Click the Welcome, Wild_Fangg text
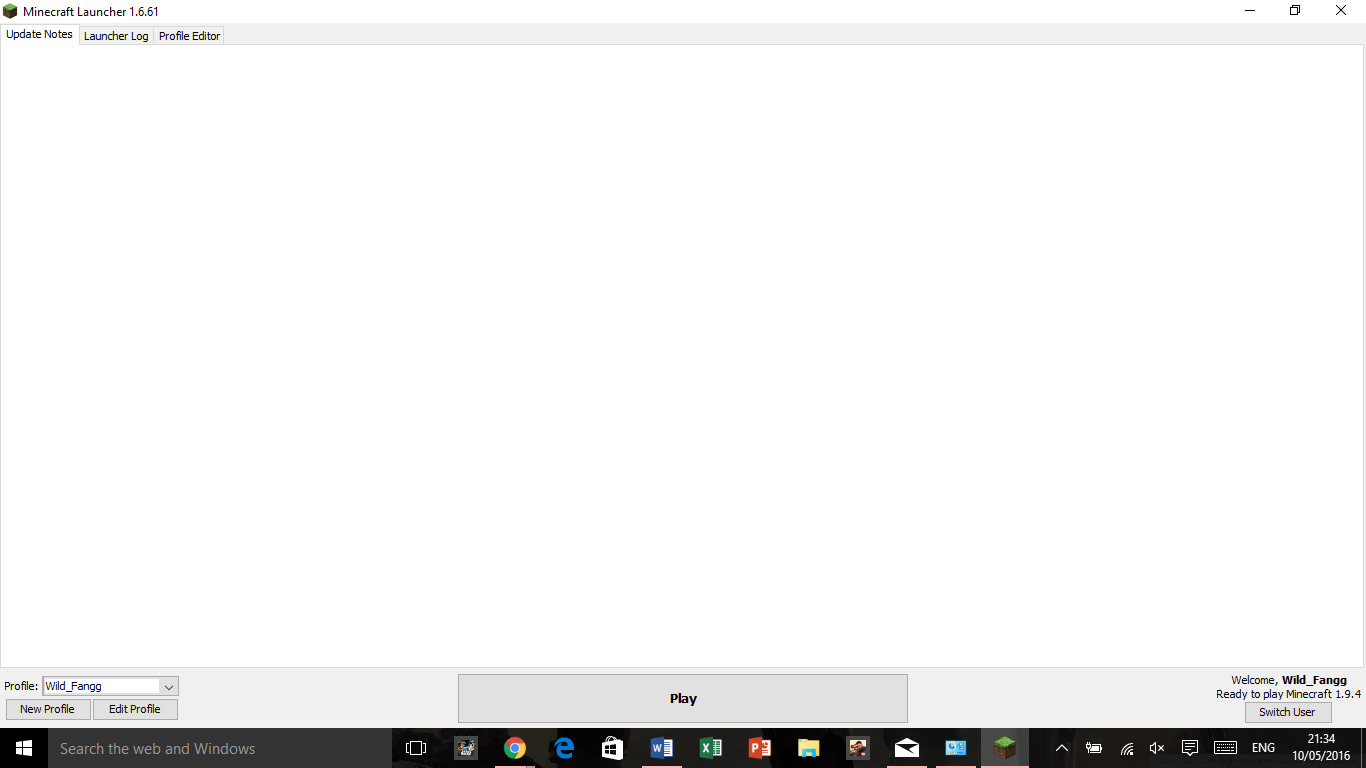Screen dimensions: 1366x768 pyautogui.click(x=1289, y=680)
